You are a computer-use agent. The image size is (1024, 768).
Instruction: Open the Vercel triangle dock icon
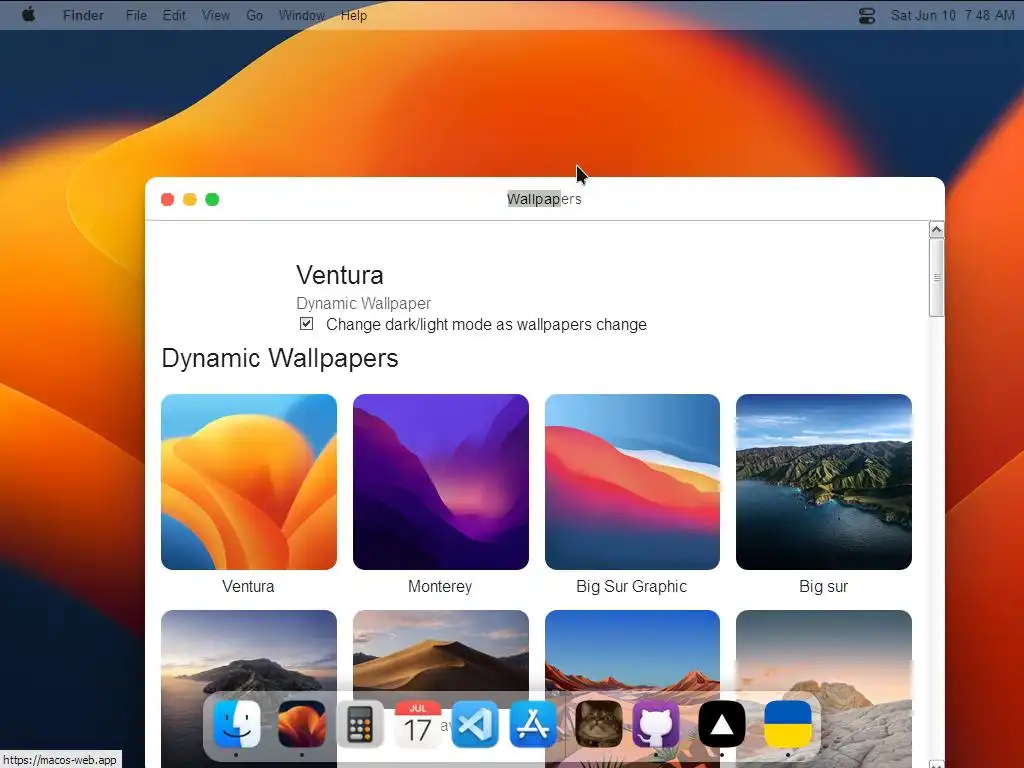point(722,724)
